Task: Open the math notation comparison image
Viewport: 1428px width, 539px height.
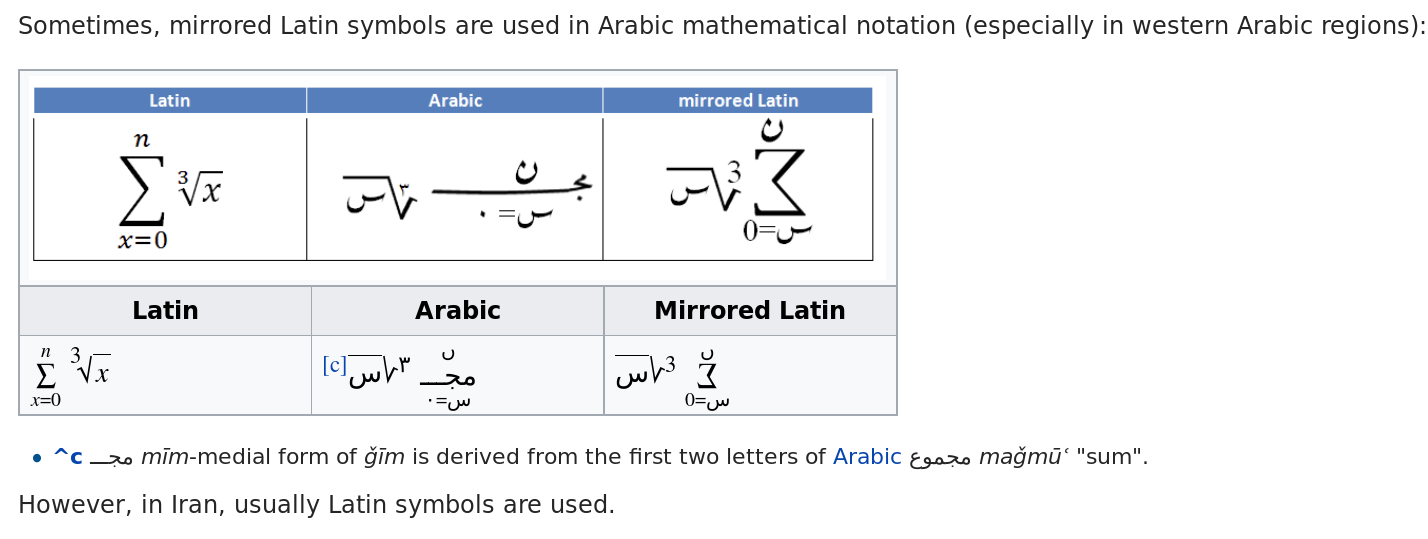Action: click(x=458, y=178)
